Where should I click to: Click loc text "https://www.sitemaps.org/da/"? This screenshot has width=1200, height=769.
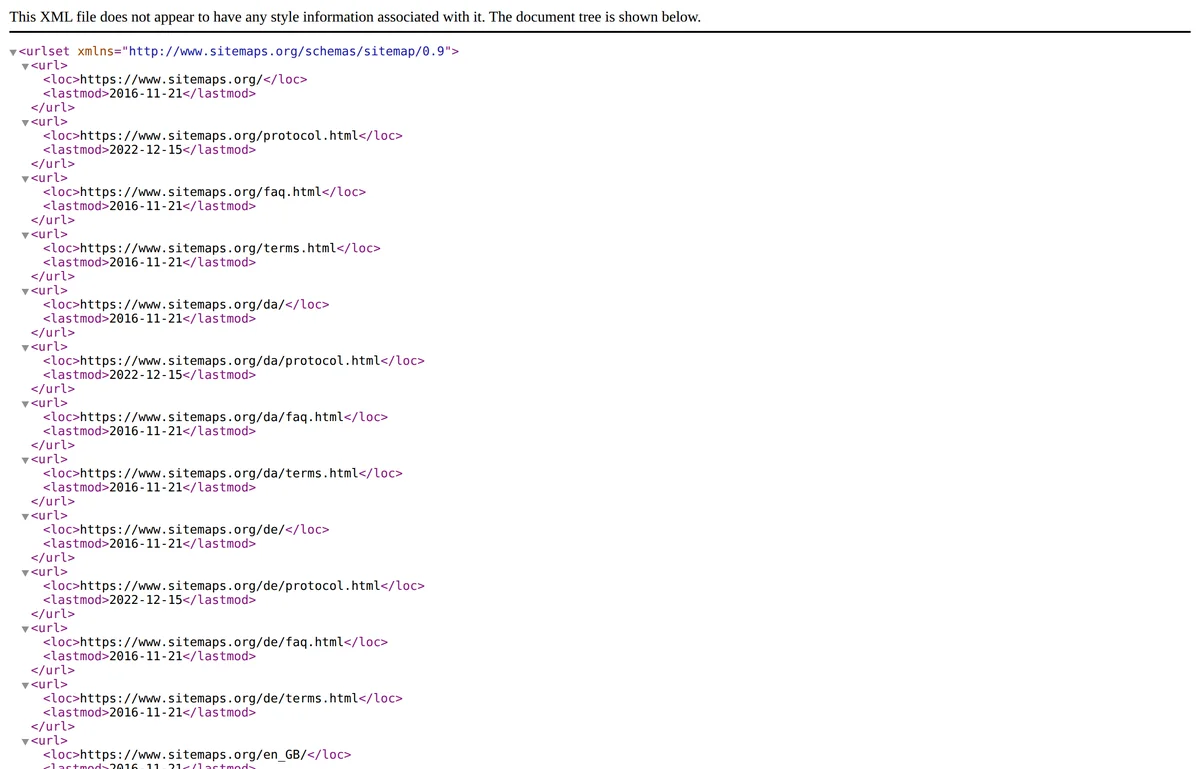(182, 304)
